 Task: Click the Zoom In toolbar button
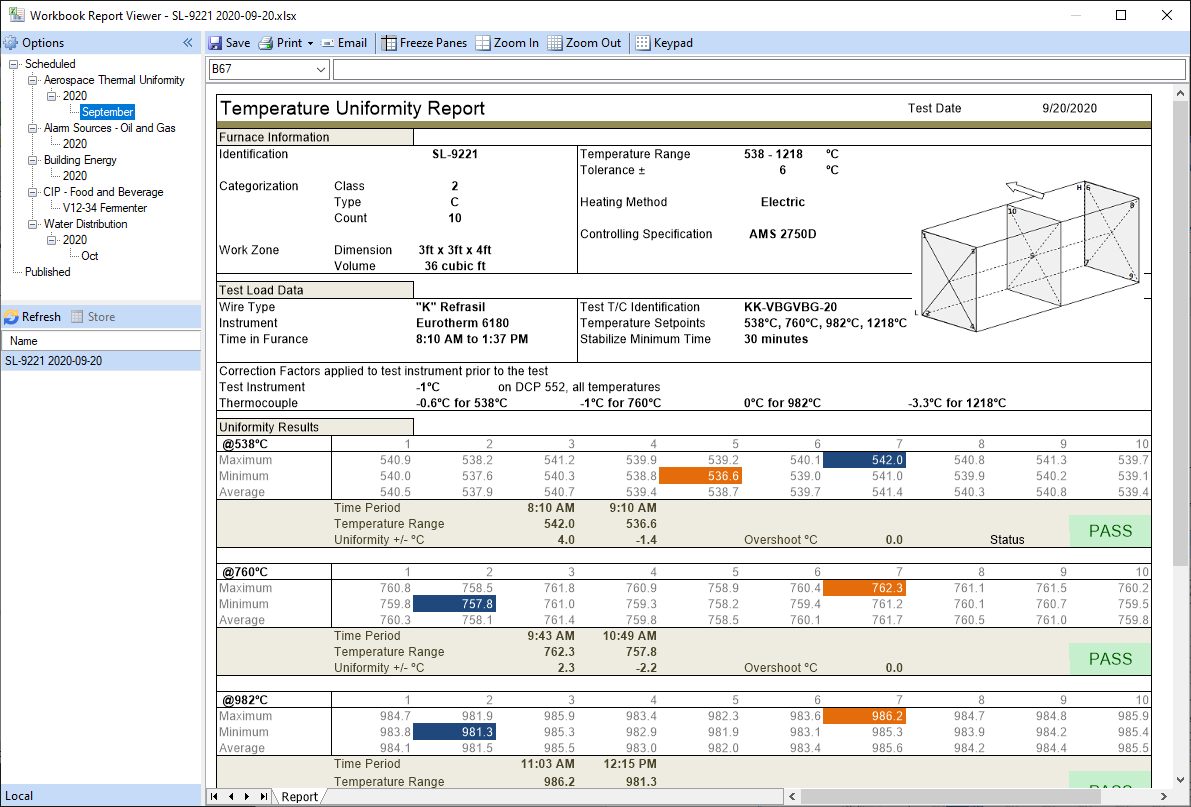[507, 43]
